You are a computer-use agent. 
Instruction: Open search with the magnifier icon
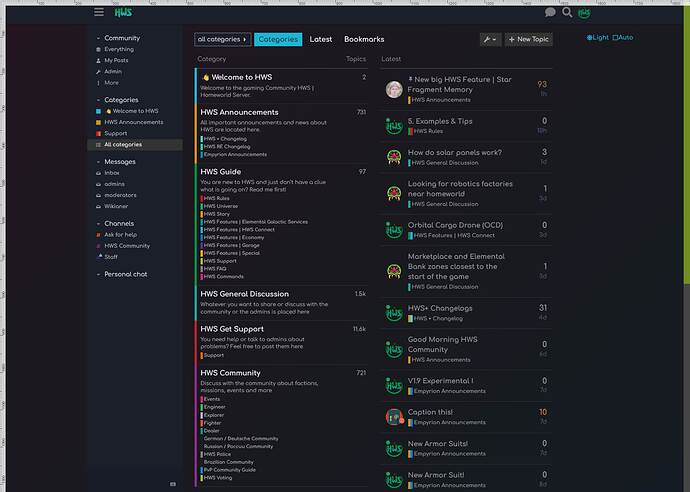(x=567, y=13)
